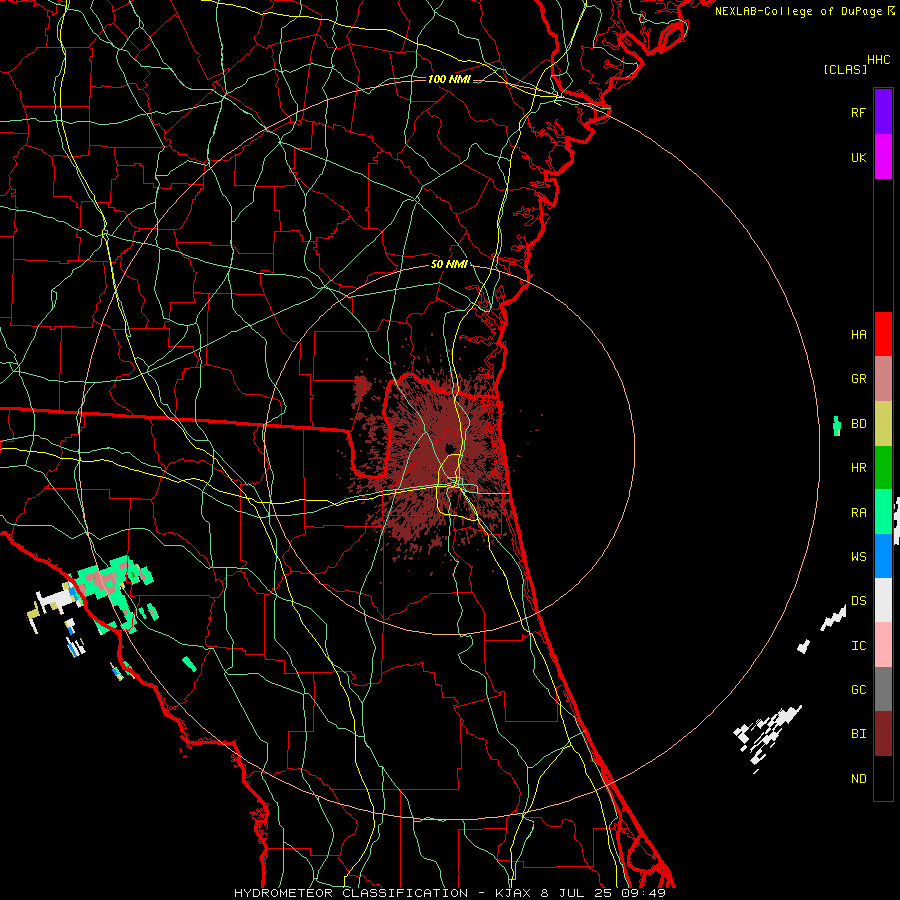Click the GR legend label
This screenshot has height=900, width=900.
coord(858,379)
